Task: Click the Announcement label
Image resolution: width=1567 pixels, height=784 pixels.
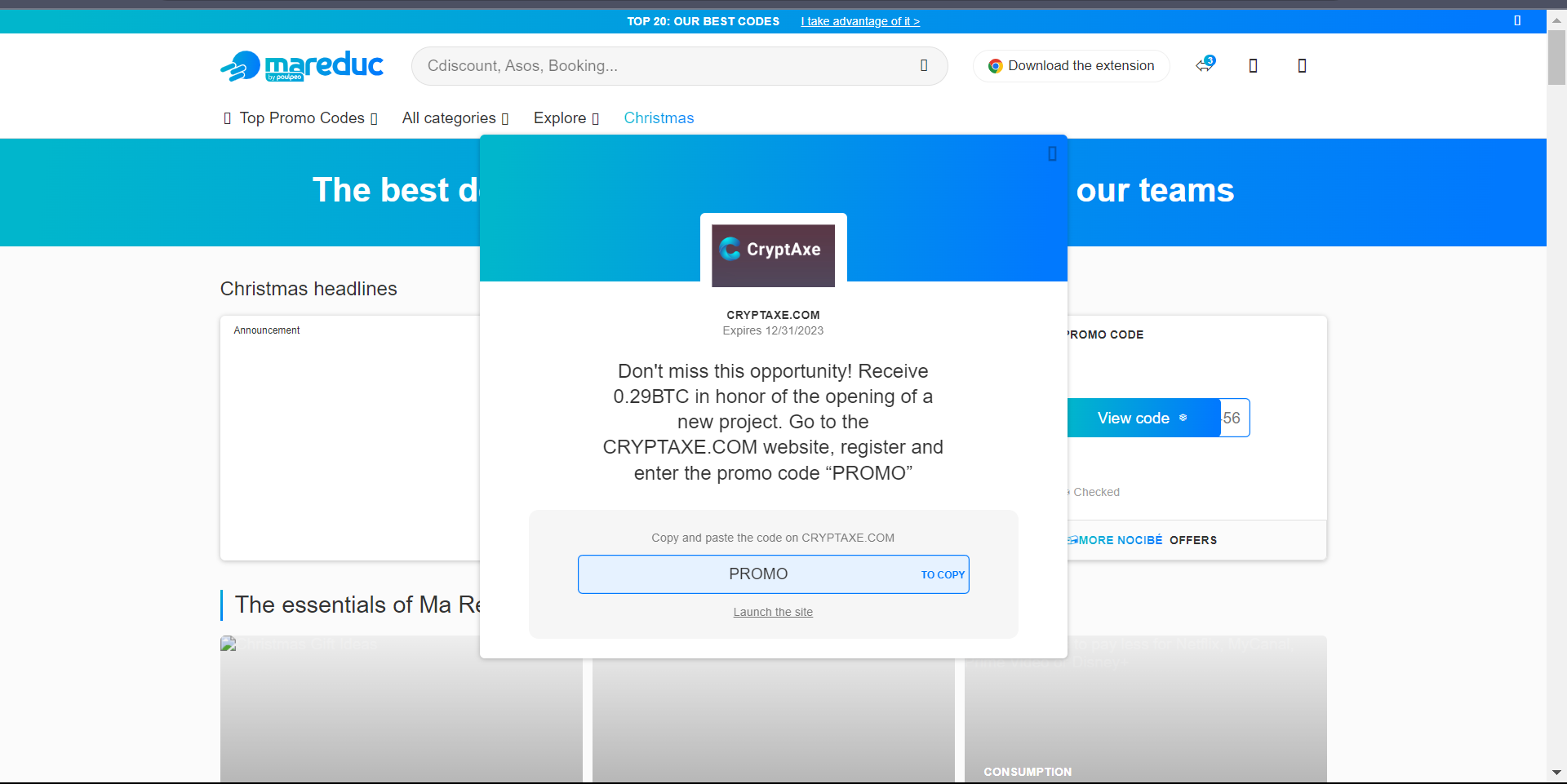Action: (267, 330)
